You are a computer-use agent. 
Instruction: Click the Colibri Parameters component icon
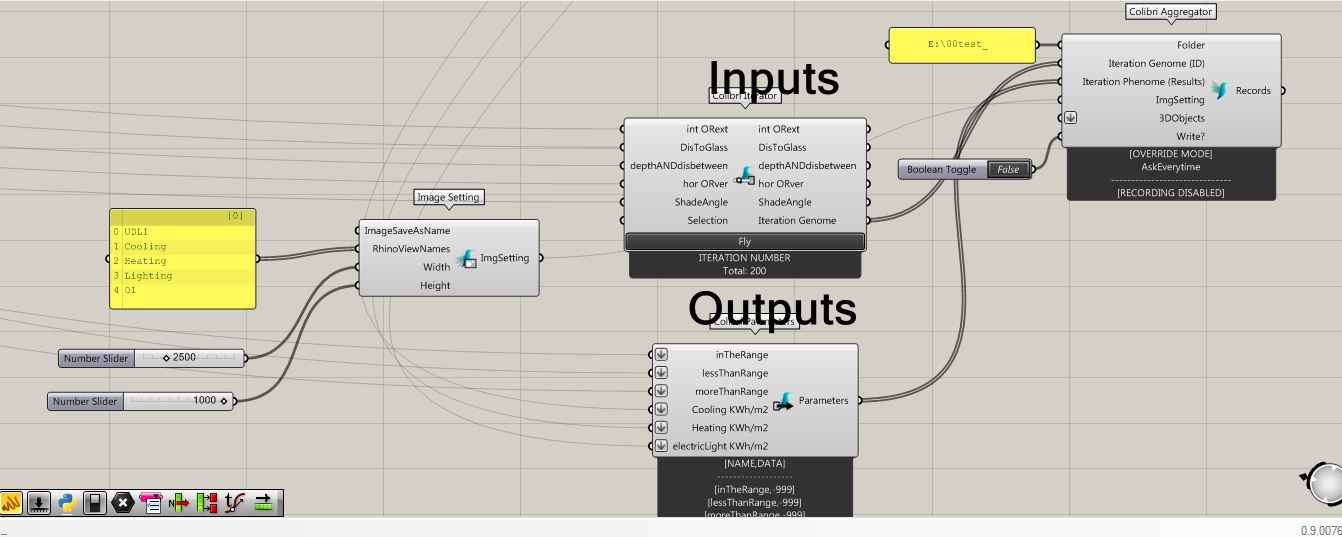(783, 401)
